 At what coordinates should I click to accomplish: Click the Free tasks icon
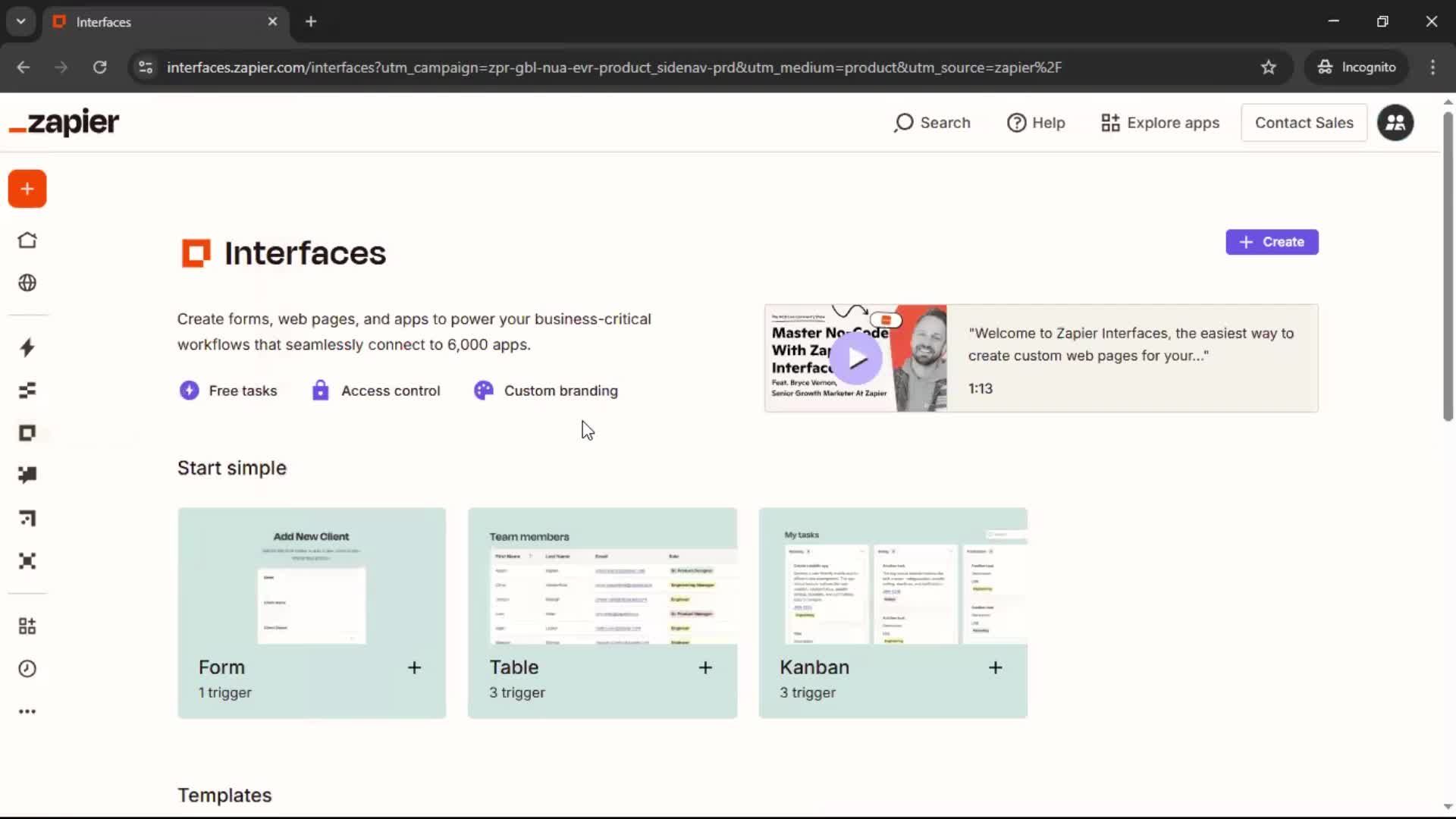coord(189,391)
